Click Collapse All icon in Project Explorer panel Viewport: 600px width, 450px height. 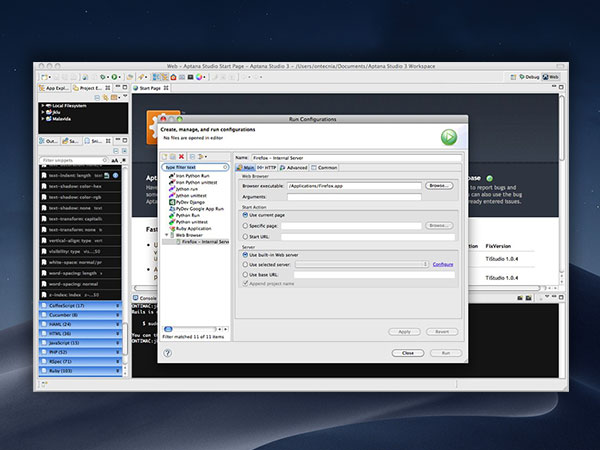pyautogui.click(x=97, y=98)
